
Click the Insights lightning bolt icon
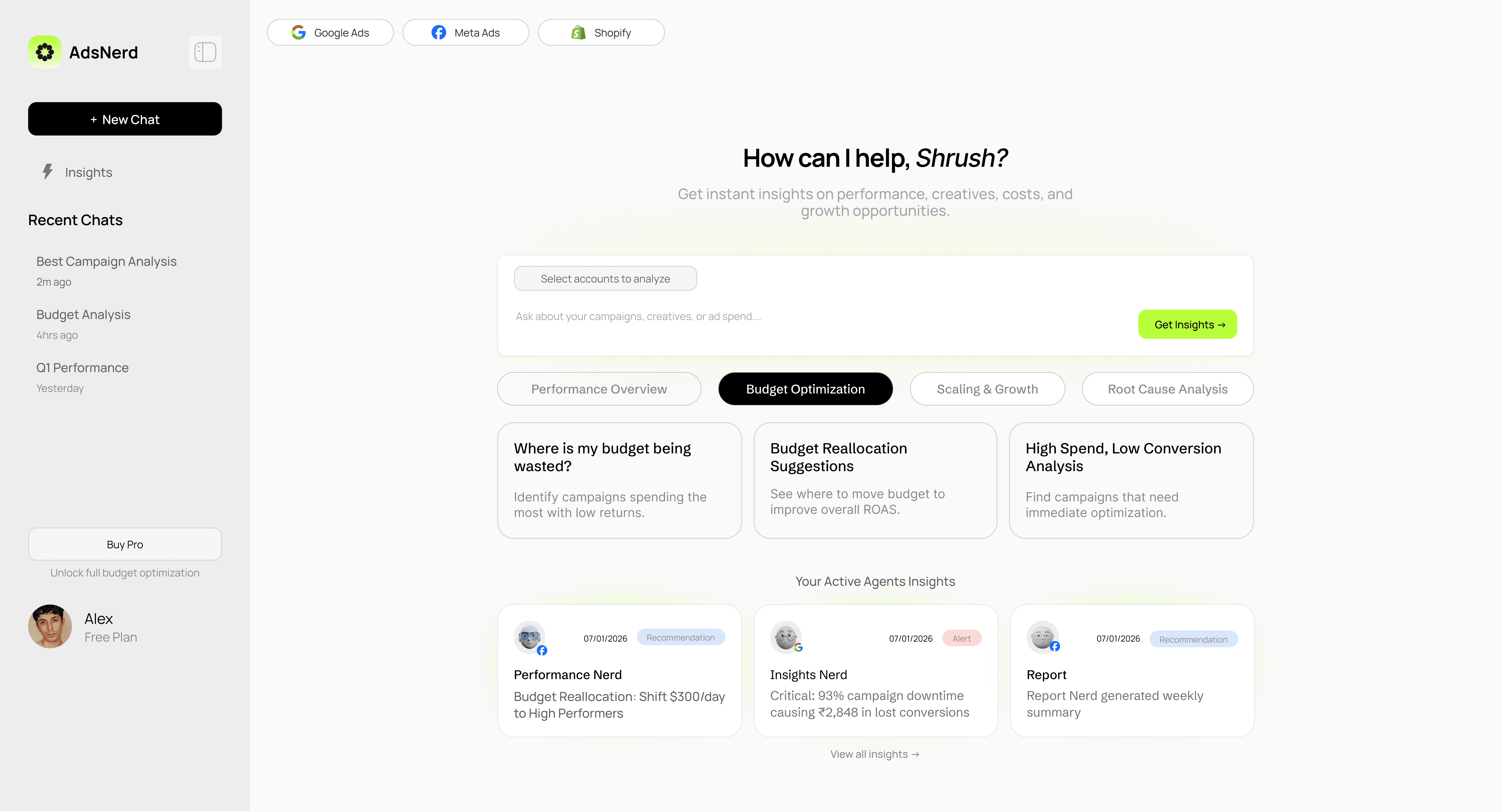click(x=48, y=171)
